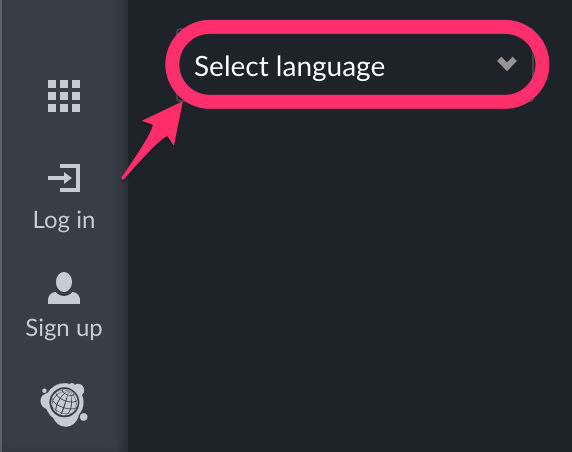The width and height of the screenshot is (572, 452).
Task: Click the chevron arrow of Select language
Action: [507, 64]
